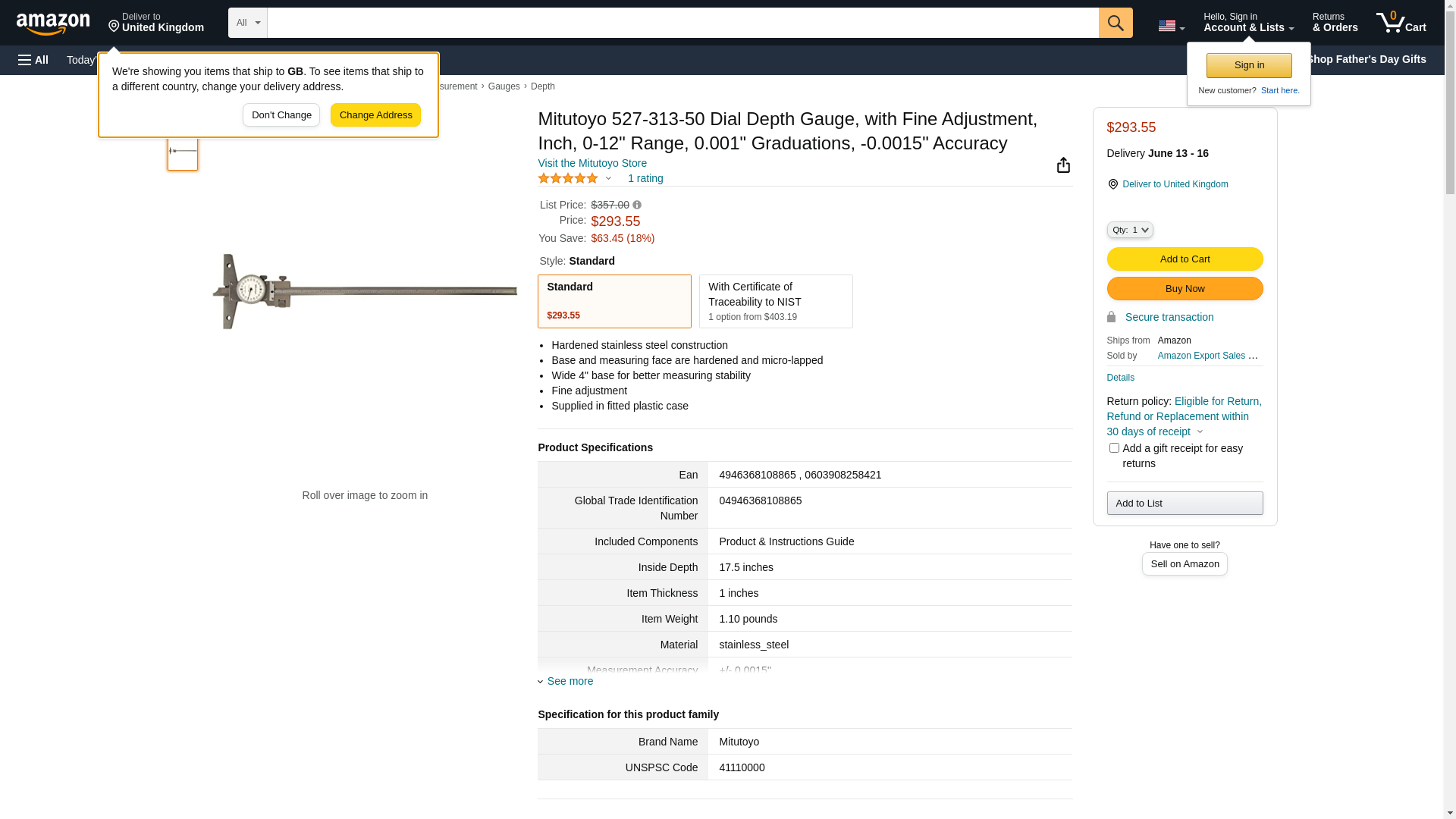1456x819 pixels.
Task: Select the Standard style option
Action: [x=614, y=301]
